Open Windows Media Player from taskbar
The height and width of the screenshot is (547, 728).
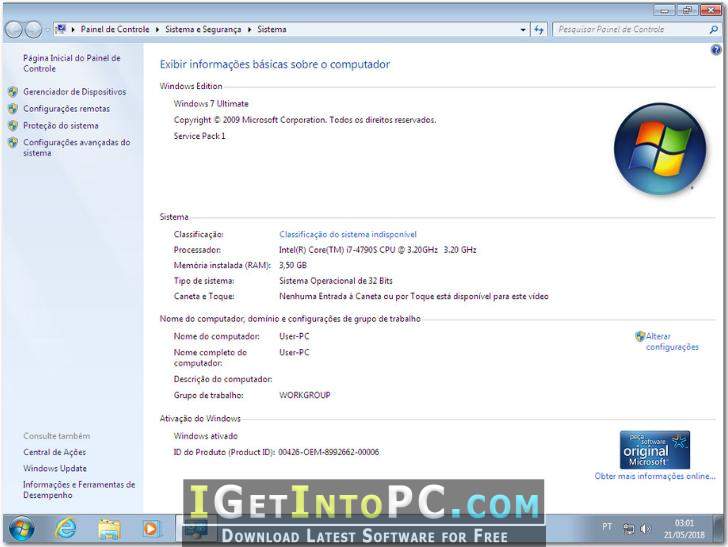(x=150, y=529)
